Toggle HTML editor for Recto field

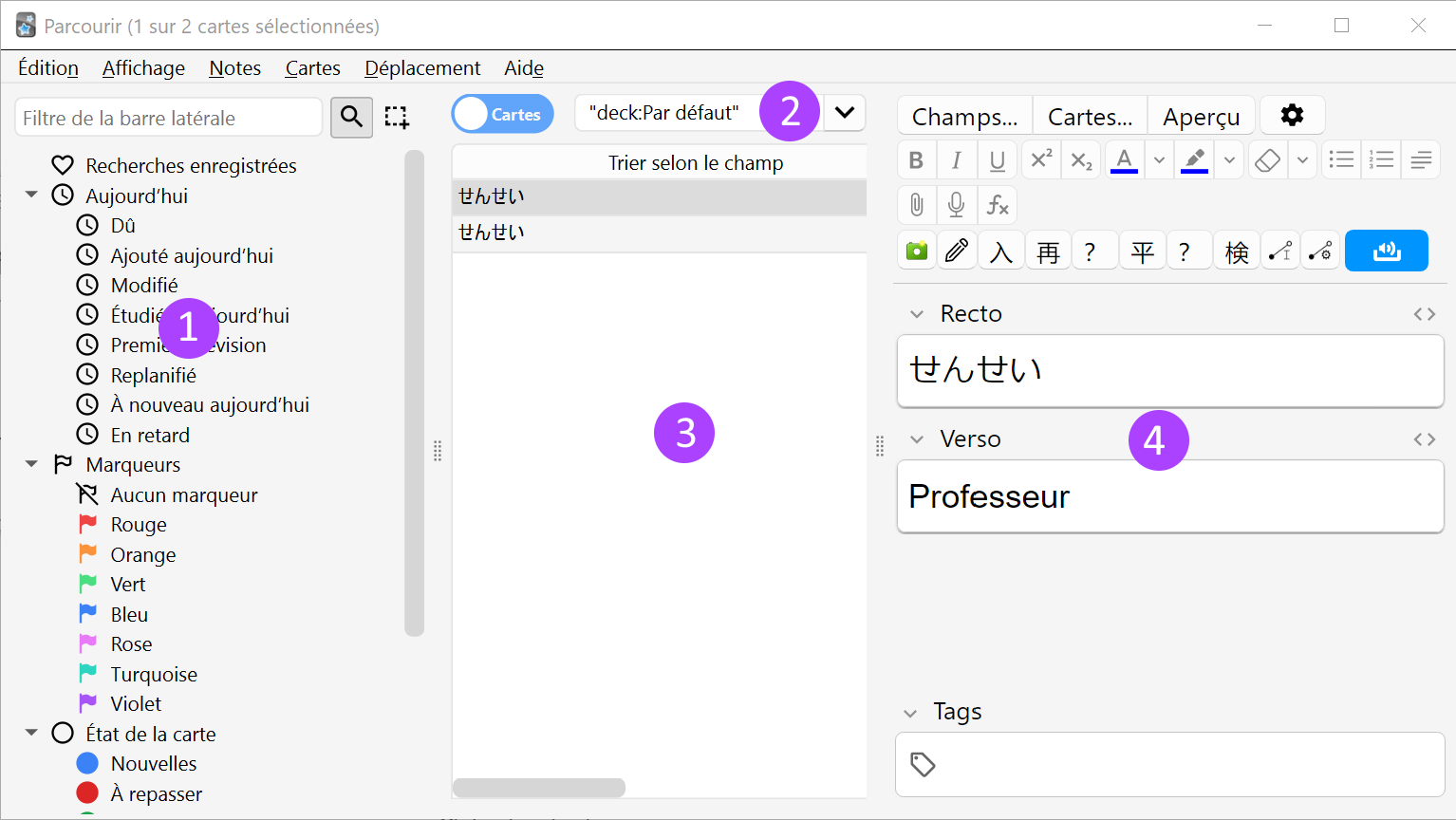coord(1424,314)
